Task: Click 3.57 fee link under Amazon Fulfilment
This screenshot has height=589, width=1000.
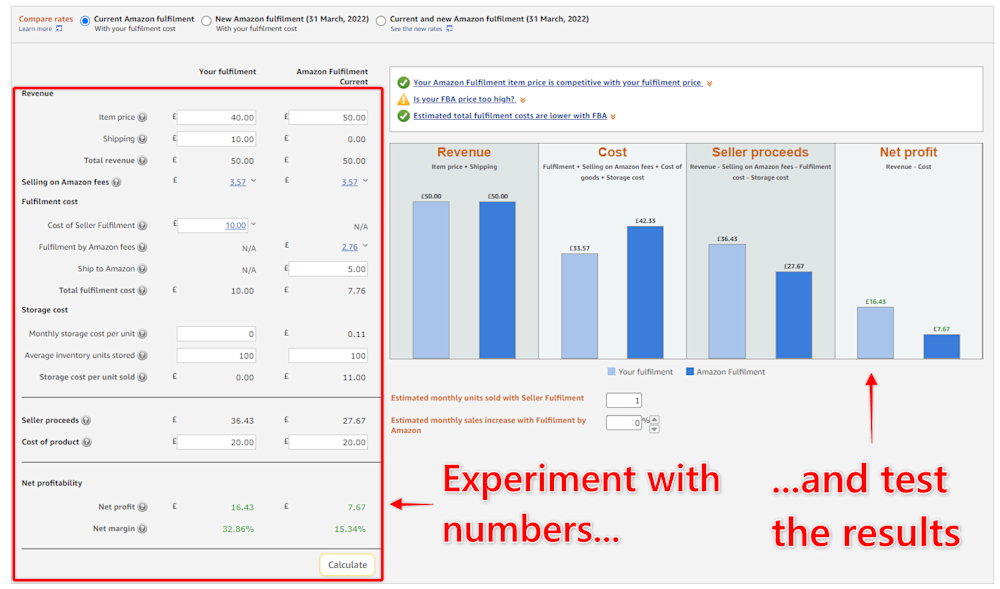Action: (349, 182)
